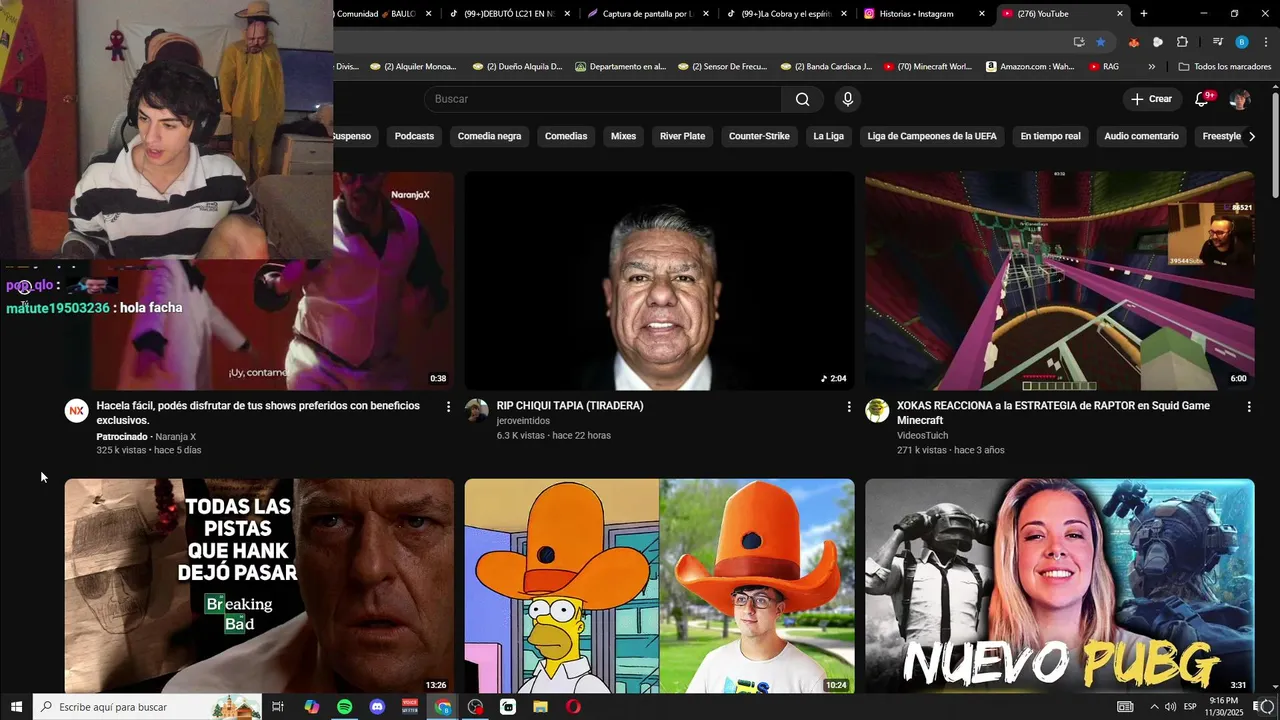Image resolution: width=1280 pixels, height=720 pixels.
Task: Advance the filter chips with the right arrow
Action: pos(1252,136)
